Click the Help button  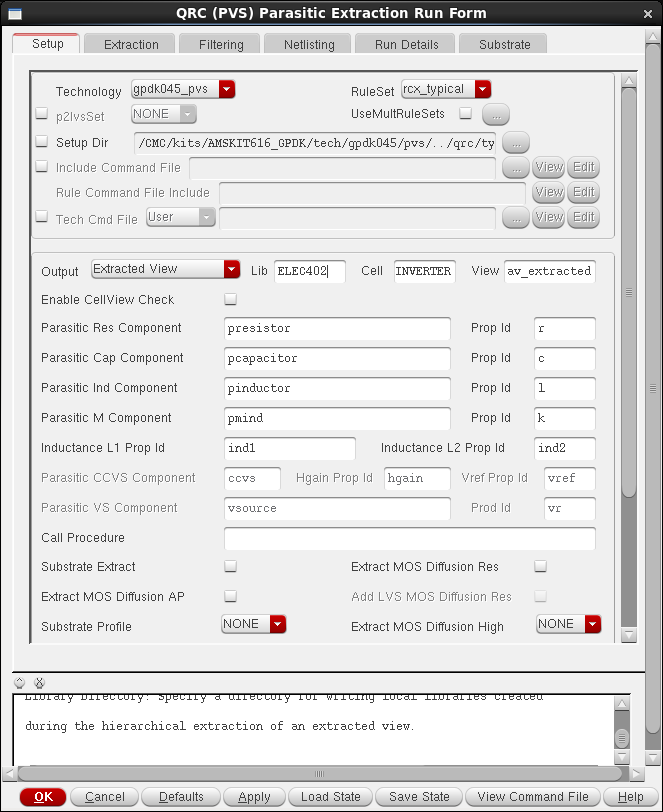click(x=630, y=796)
